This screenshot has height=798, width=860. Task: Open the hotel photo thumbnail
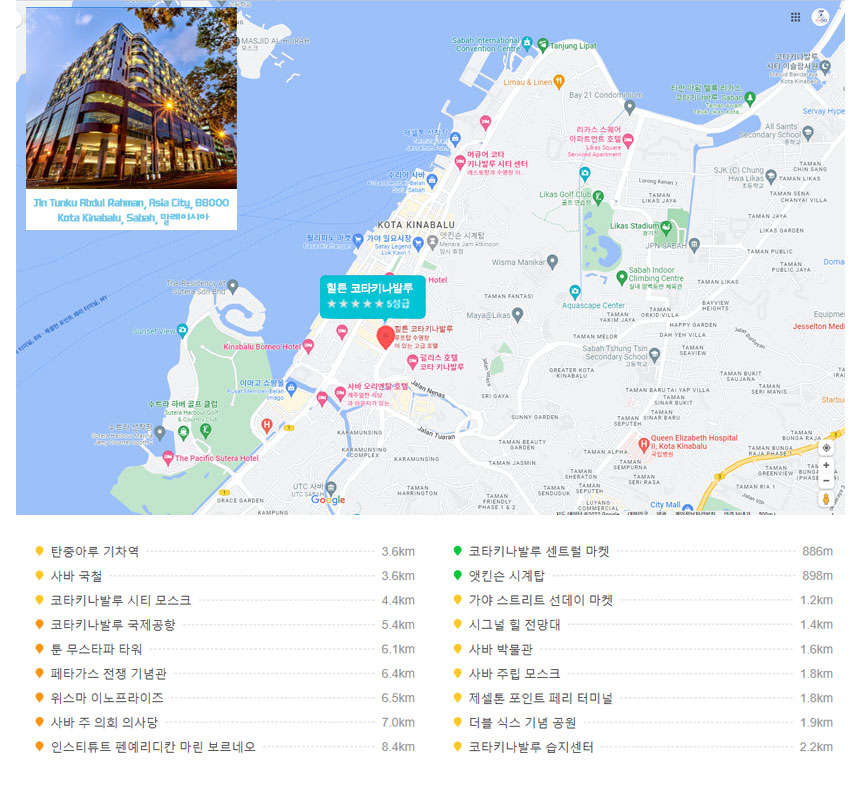click(x=131, y=99)
